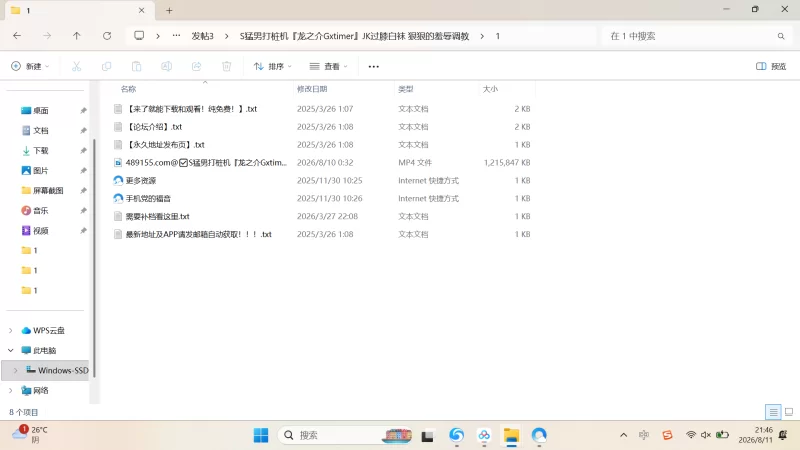Open the 发帖3 breadcrumb folder
This screenshot has height=450, width=800.
click(202, 36)
